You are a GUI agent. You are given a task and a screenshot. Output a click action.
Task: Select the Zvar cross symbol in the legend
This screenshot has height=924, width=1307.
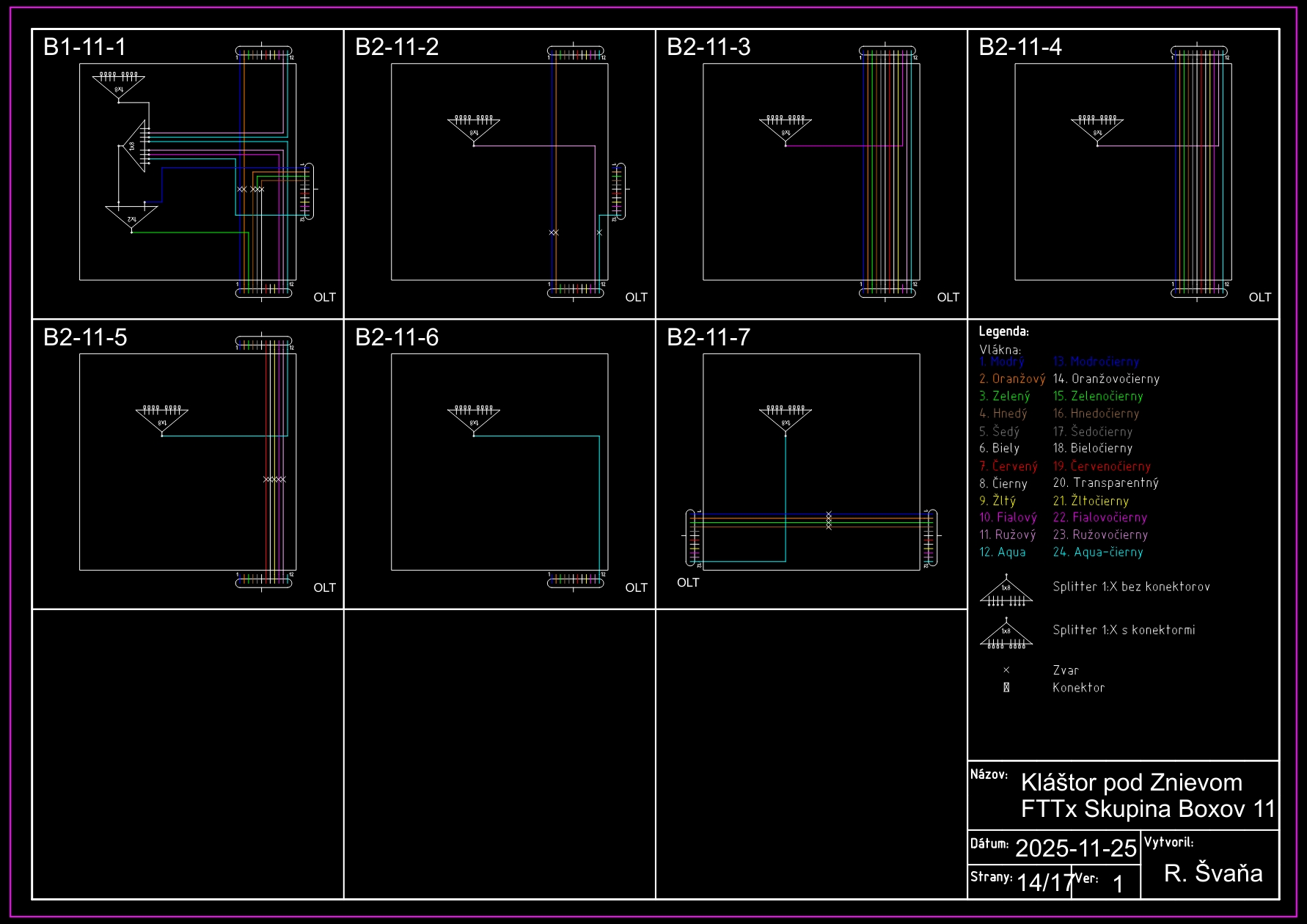coord(1006,670)
